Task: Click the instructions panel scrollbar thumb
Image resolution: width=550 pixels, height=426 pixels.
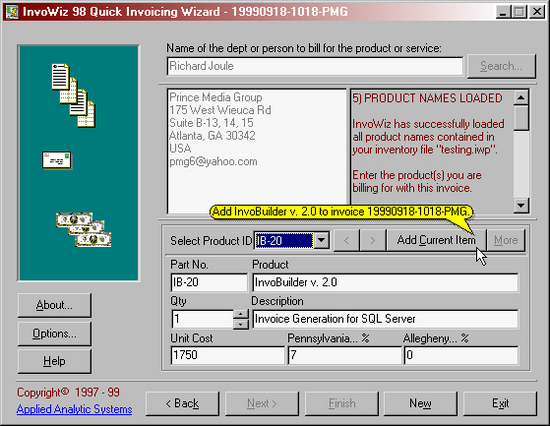Action: click(521, 118)
